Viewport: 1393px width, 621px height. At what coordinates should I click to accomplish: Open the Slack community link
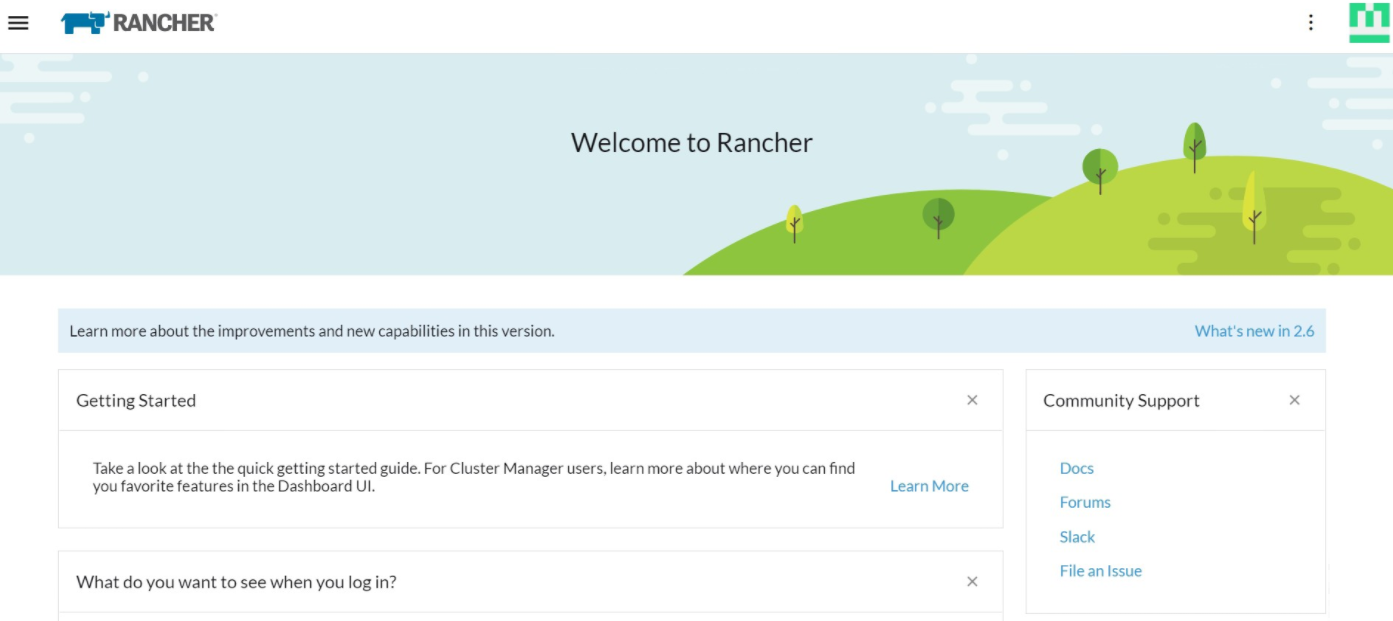pyautogui.click(x=1077, y=536)
